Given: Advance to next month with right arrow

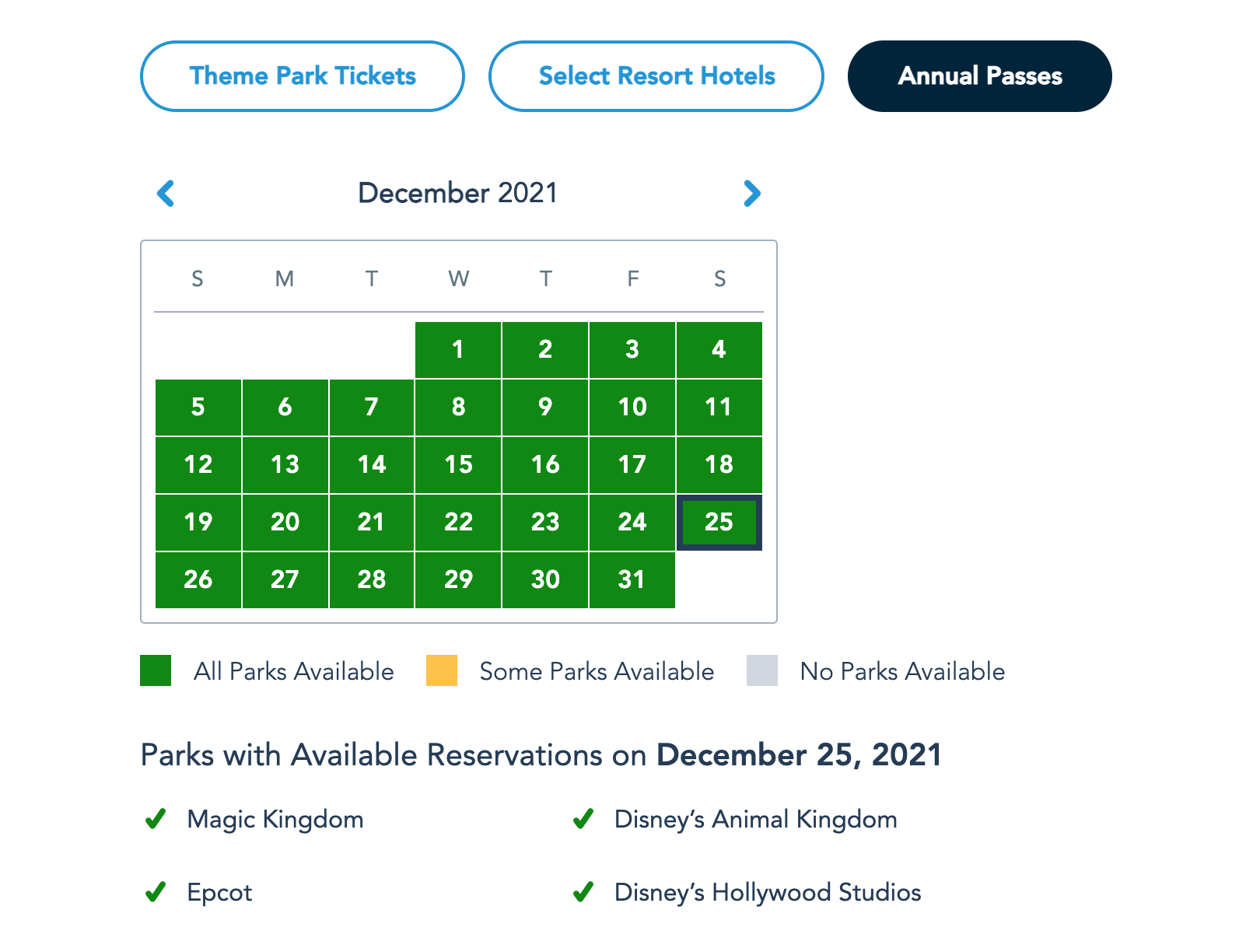Looking at the screenshot, I should point(751,194).
